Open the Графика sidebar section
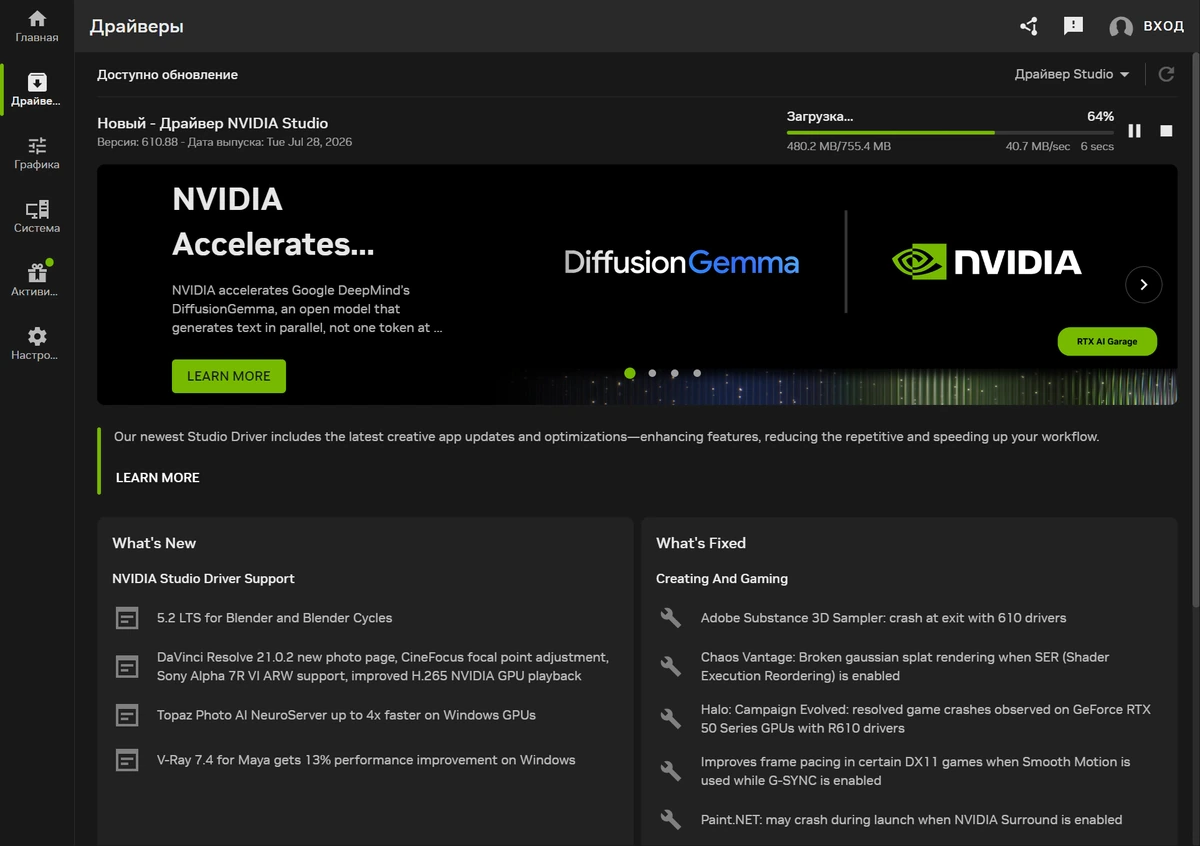The height and width of the screenshot is (846, 1200). [37, 153]
